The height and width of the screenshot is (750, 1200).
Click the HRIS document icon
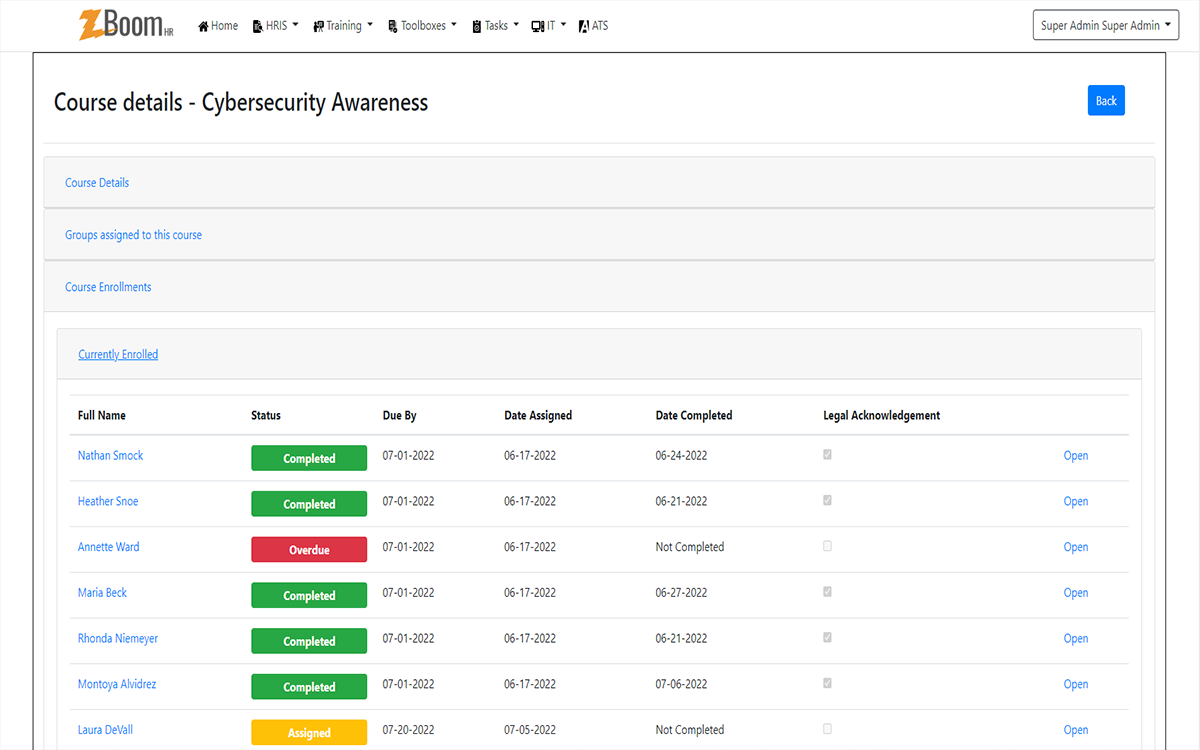point(258,26)
